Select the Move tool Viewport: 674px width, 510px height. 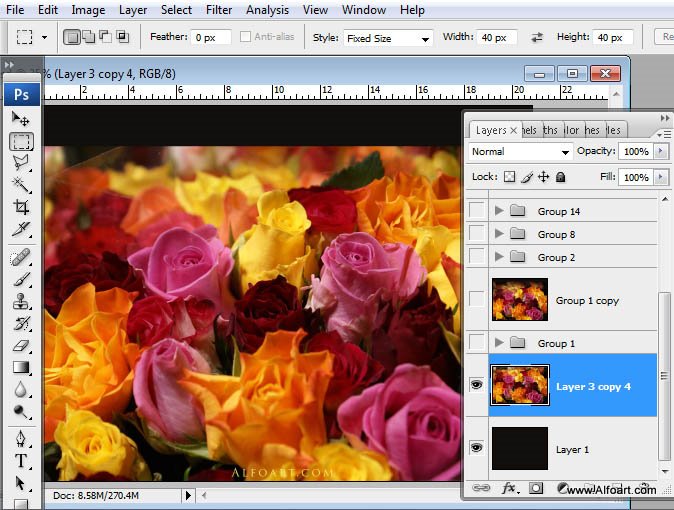coord(21,119)
